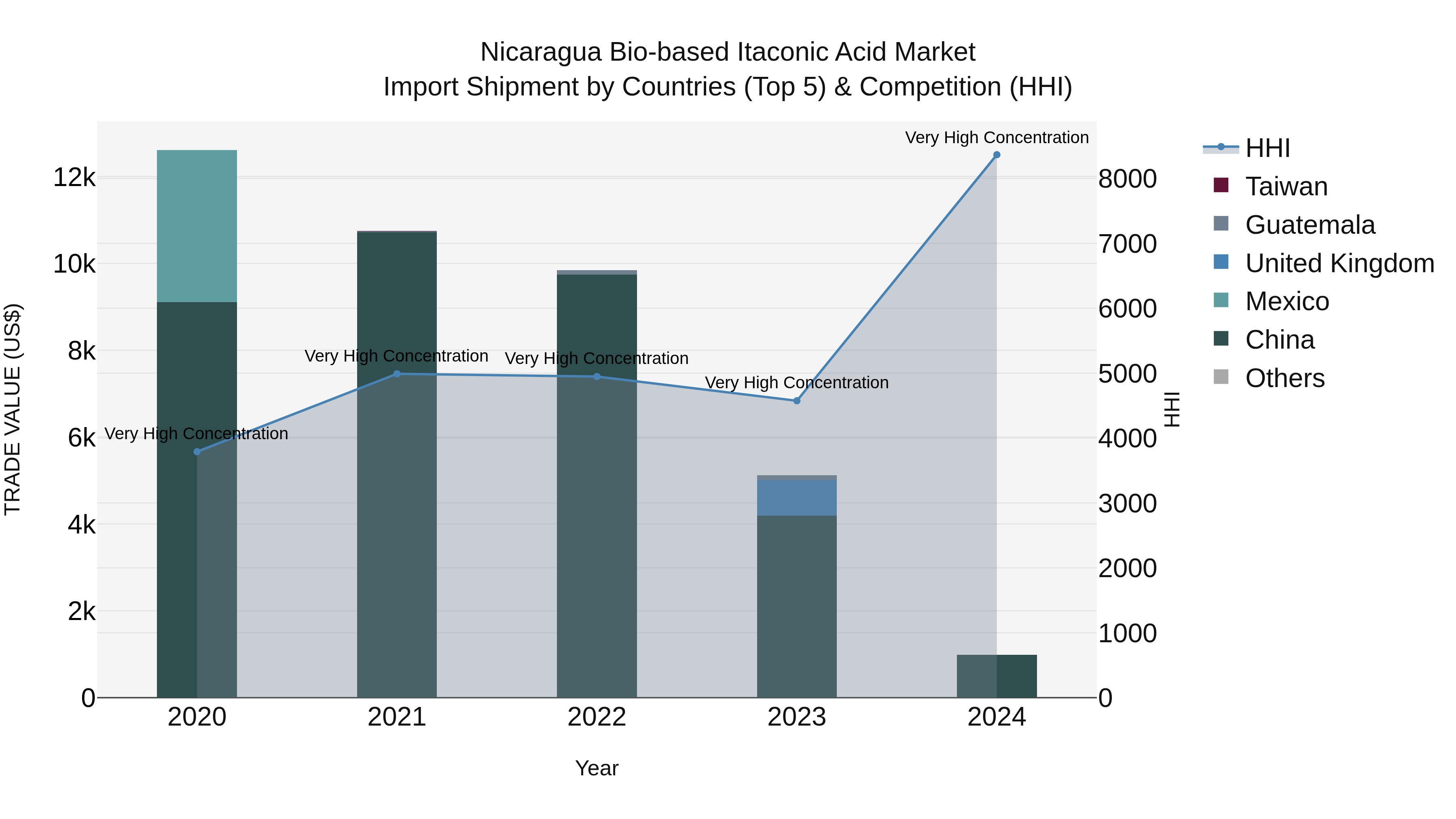Select the 2021 HHI data point

click(x=397, y=374)
